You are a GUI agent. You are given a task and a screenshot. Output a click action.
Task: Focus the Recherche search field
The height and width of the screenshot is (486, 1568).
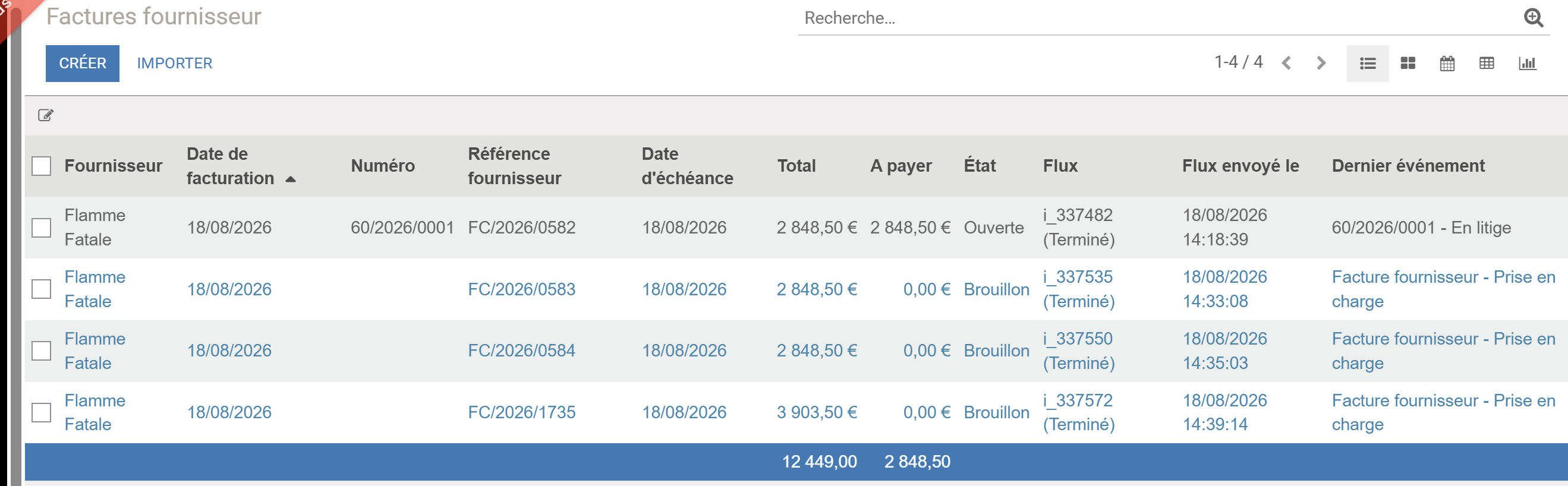[1157, 18]
